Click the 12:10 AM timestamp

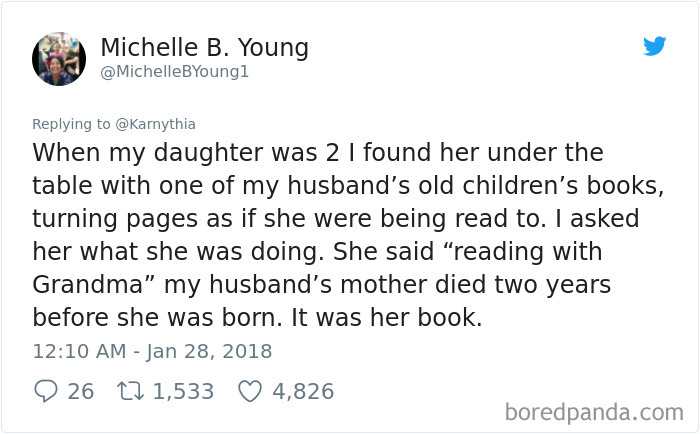coord(79,351)
